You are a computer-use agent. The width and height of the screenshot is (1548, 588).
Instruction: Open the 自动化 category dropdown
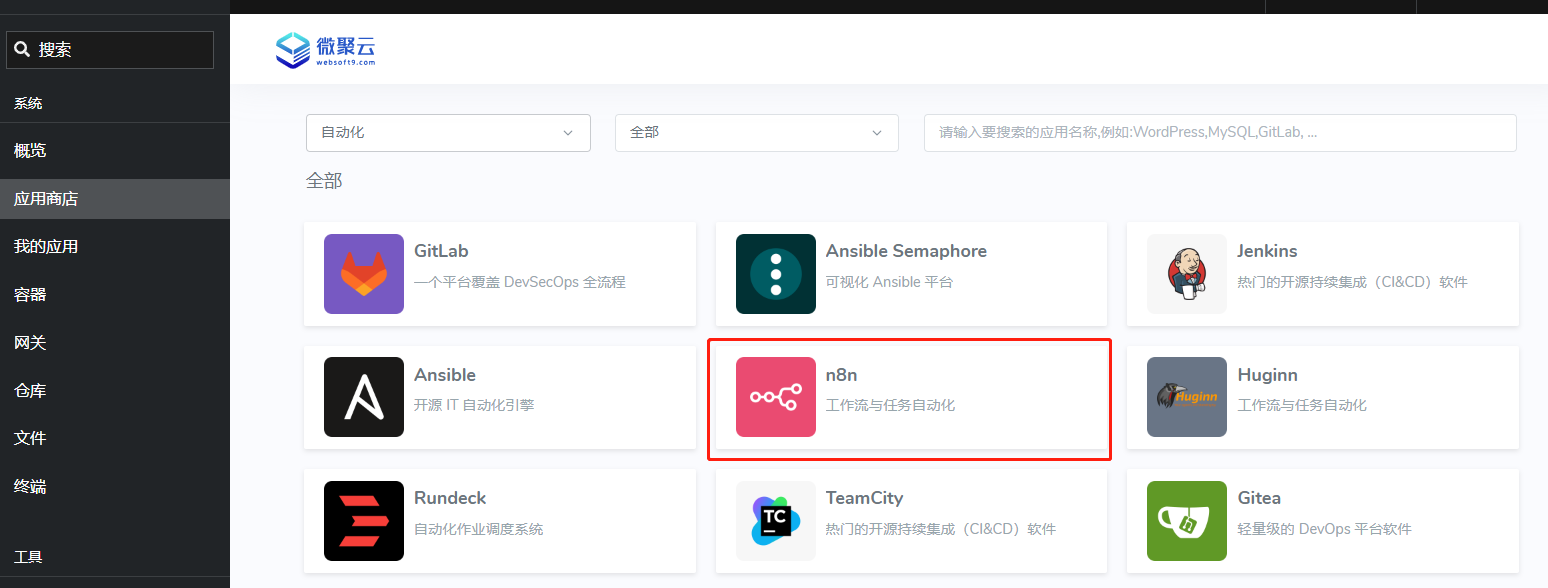pyautogui.click(x=448, y=132)
